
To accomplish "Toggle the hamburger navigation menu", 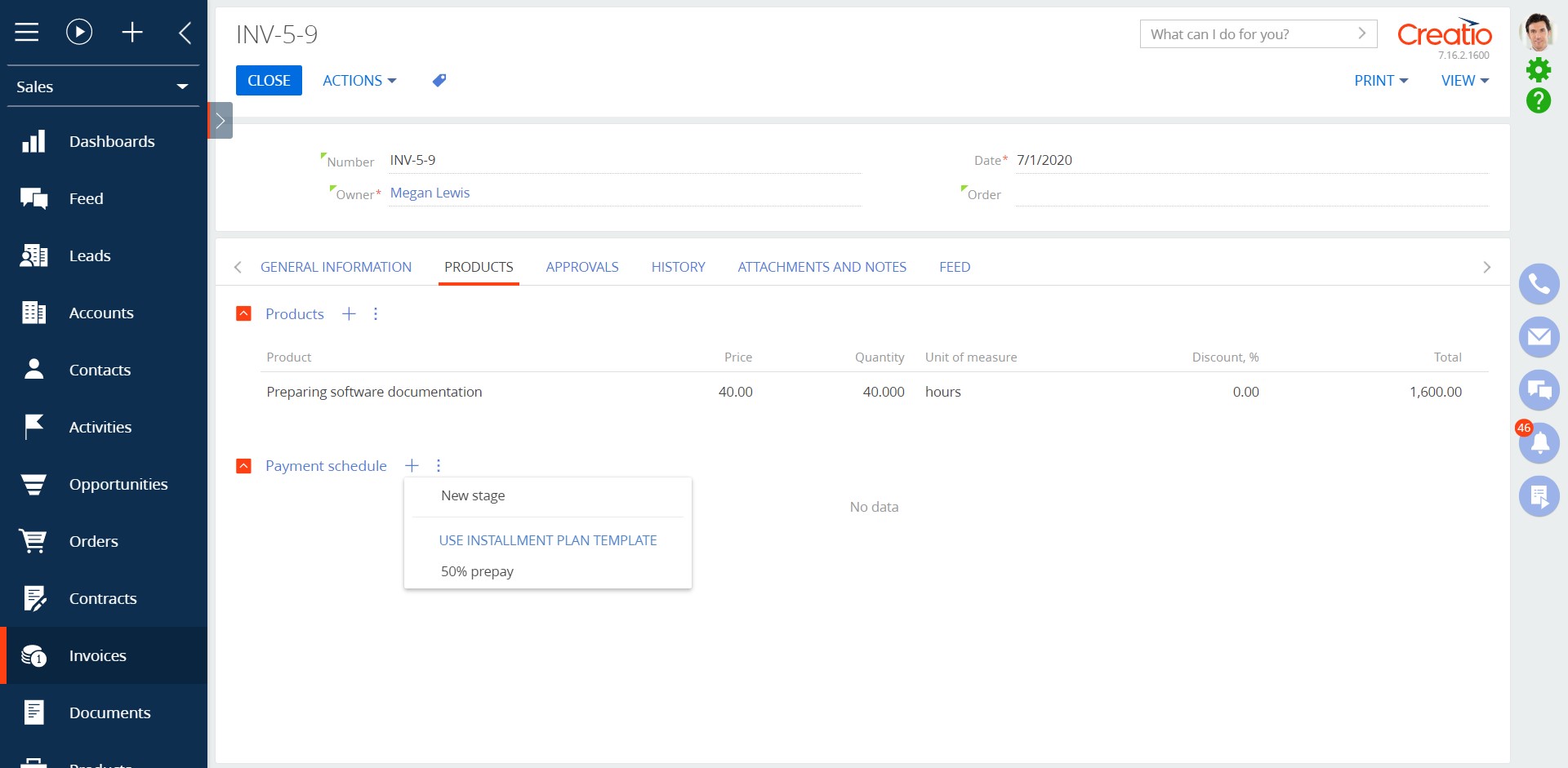I will [x=27, y=32].
